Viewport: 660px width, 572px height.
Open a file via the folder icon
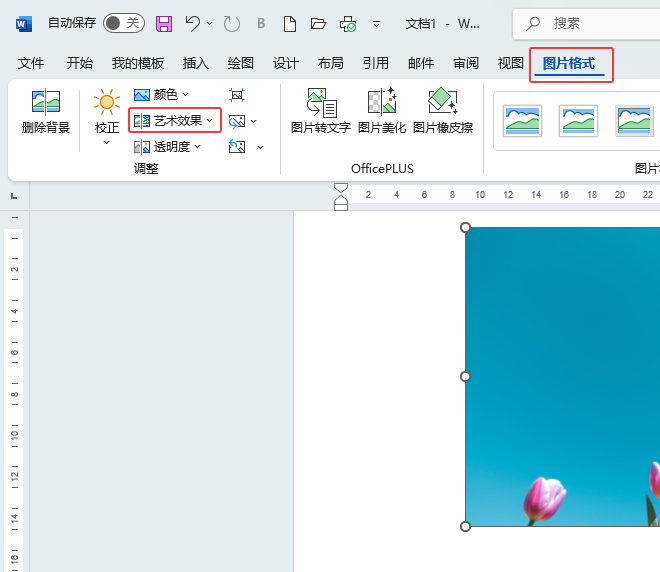[318, 24]
